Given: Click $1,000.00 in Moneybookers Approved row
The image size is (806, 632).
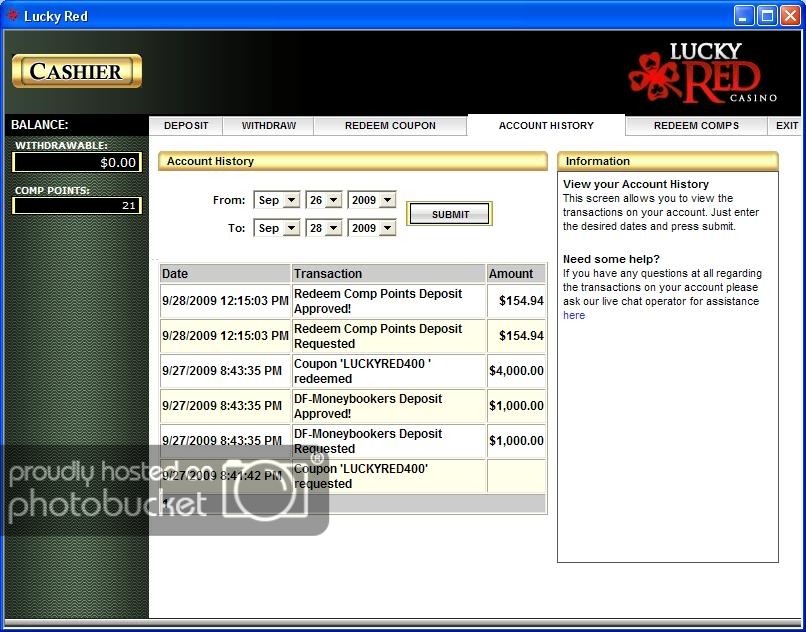Looking at the screenshot, I should click(x=516, y=406).
